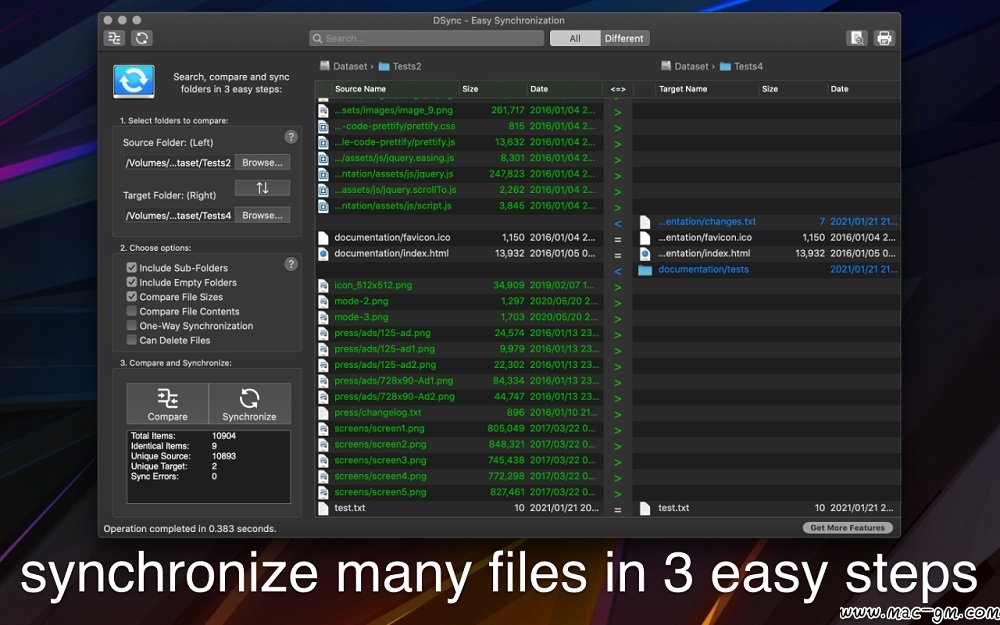Swap source and target folders with the arrows button
Image resolution: width=1000 pixels, height=625 pixels.
point(262,188)
